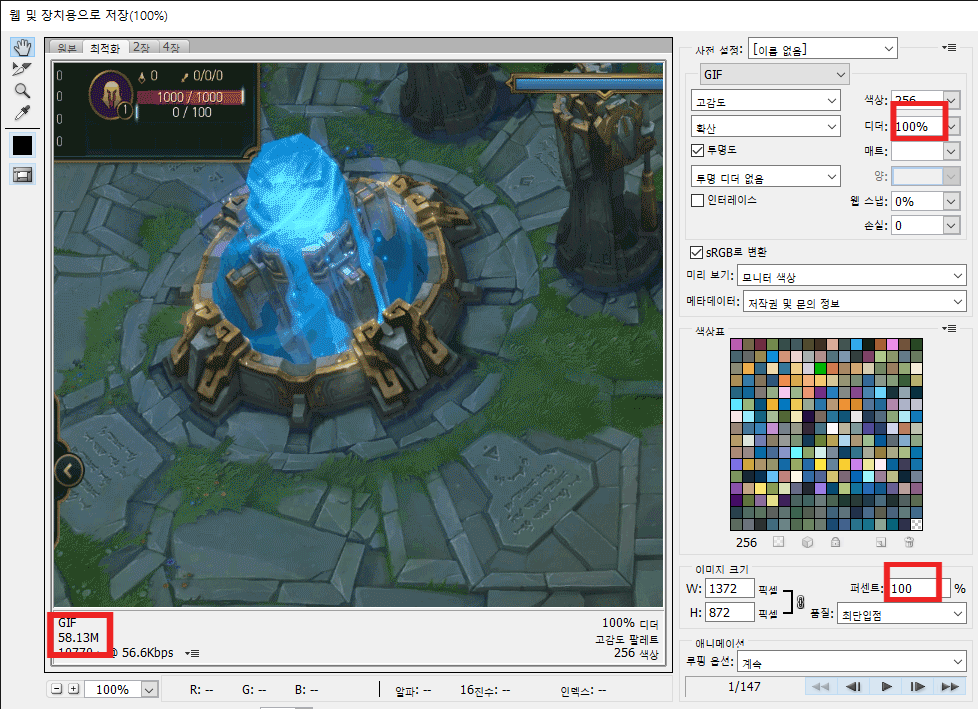Click the web-safe cube color table icon

coord(807,542)
